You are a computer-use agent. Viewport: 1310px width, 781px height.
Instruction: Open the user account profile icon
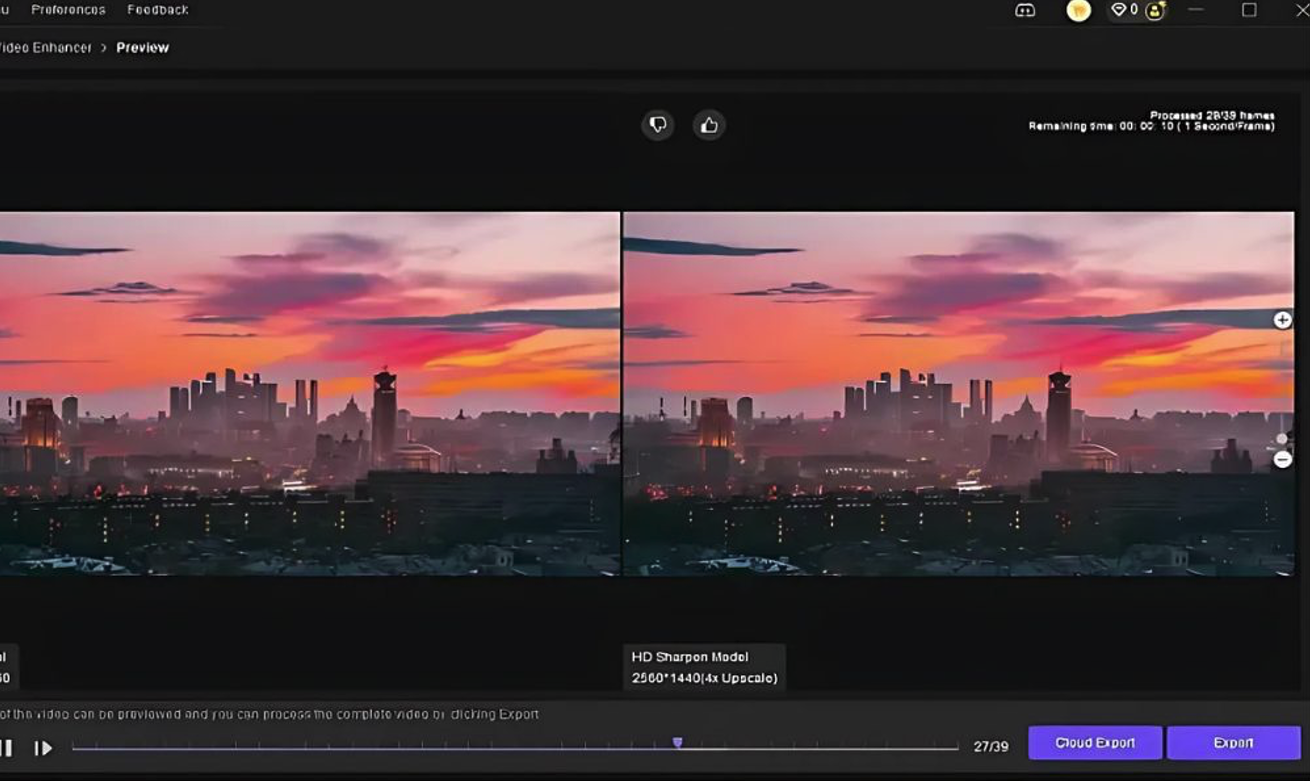1155,10
